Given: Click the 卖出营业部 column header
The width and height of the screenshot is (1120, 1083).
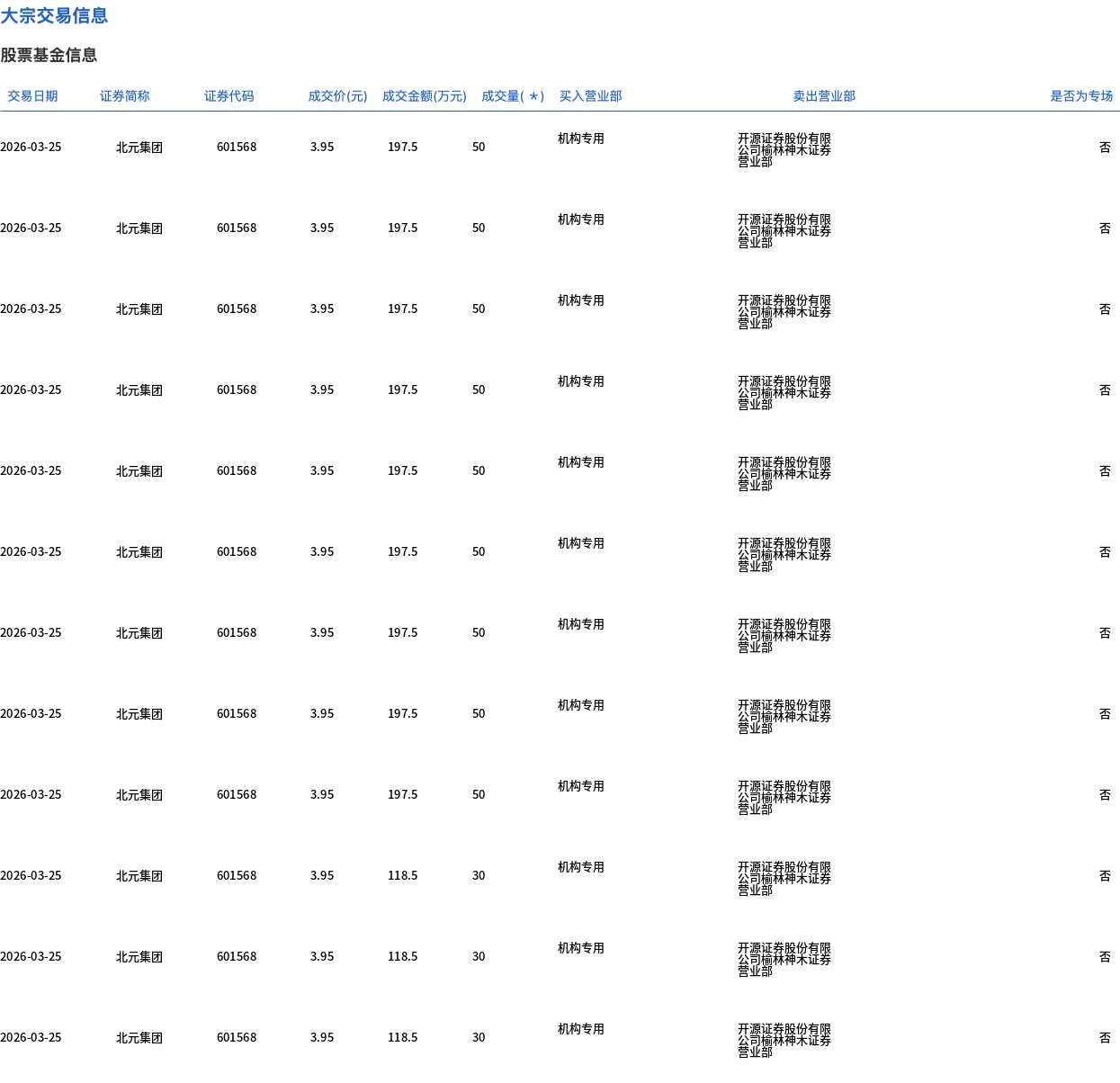Looking at the screenshot, I should [x=824, y=96].
